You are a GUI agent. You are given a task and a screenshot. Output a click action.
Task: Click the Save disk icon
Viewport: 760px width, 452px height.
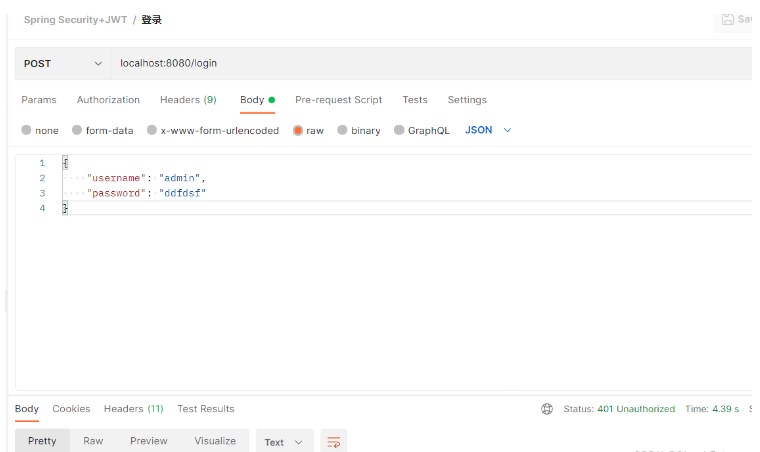728,19
